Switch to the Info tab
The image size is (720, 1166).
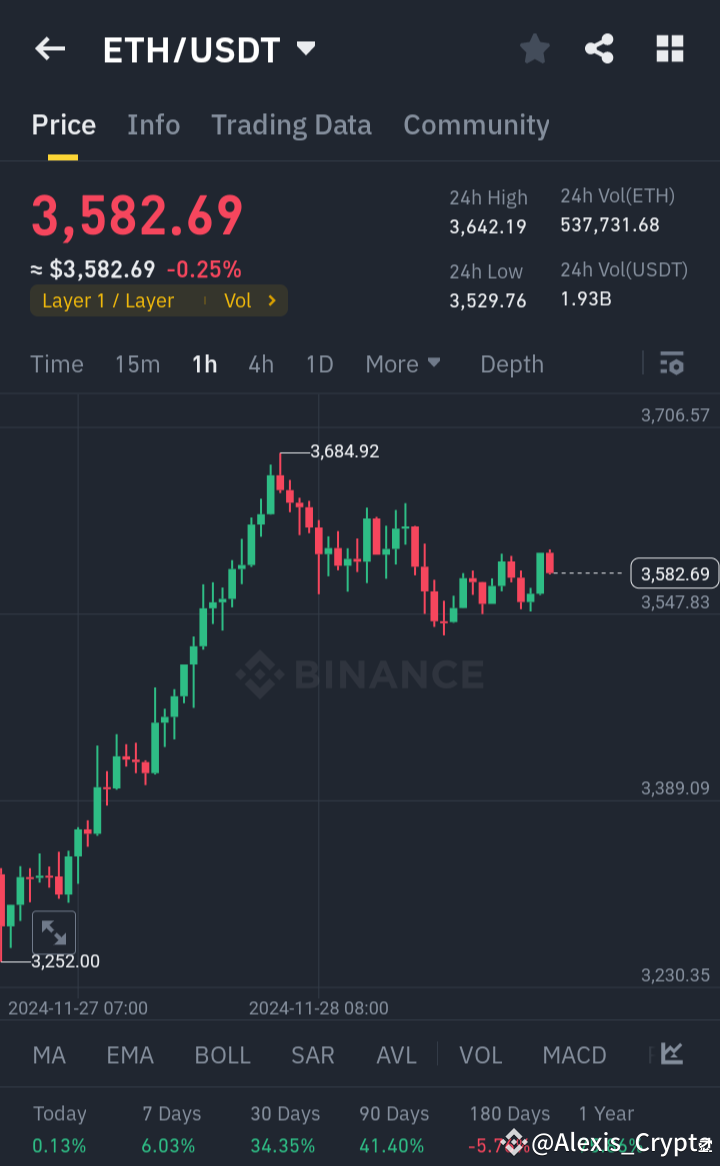pyautogui.click(x=153, y=124)
